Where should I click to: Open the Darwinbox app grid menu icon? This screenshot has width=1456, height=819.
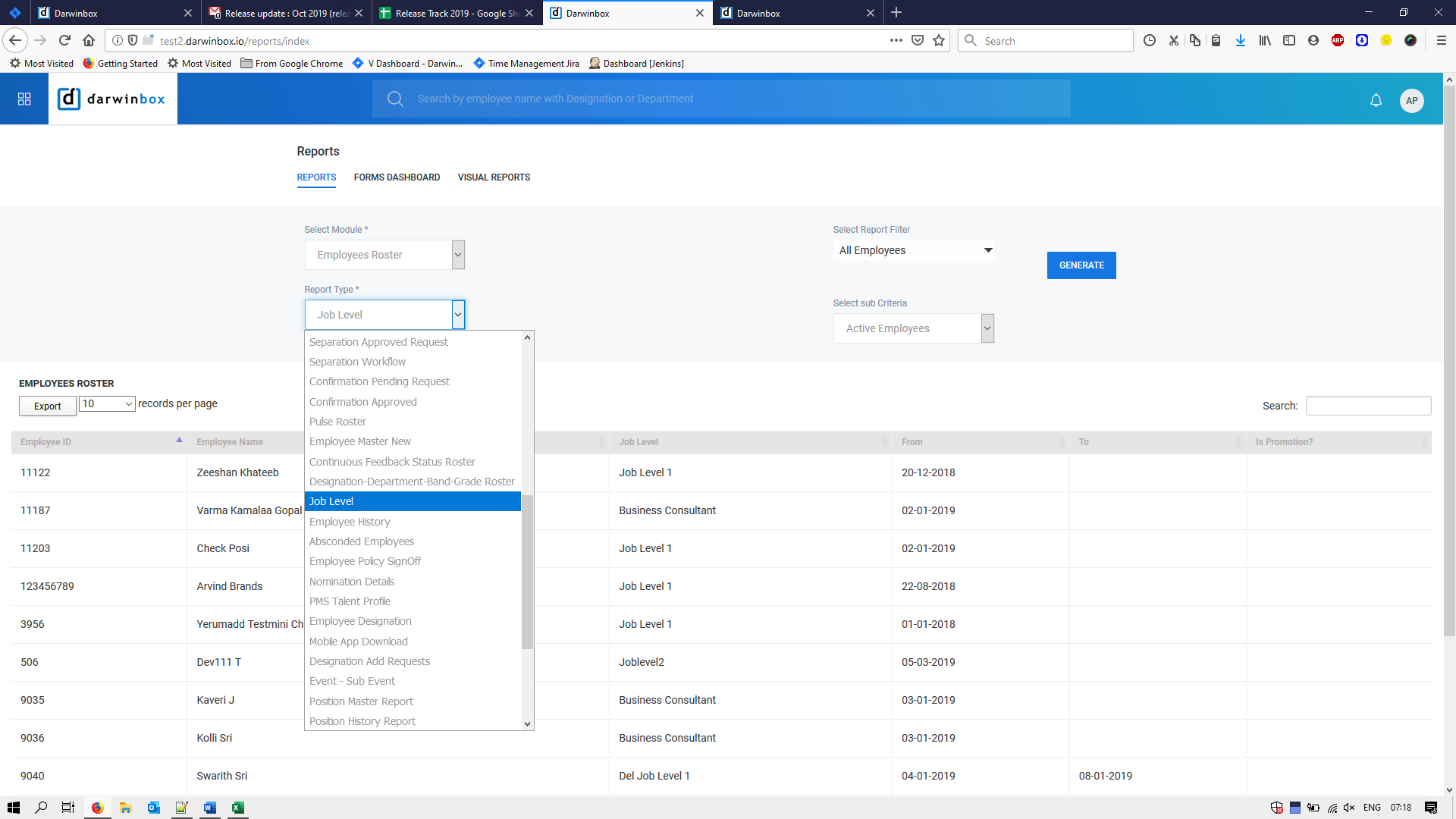tap(24, 99)
